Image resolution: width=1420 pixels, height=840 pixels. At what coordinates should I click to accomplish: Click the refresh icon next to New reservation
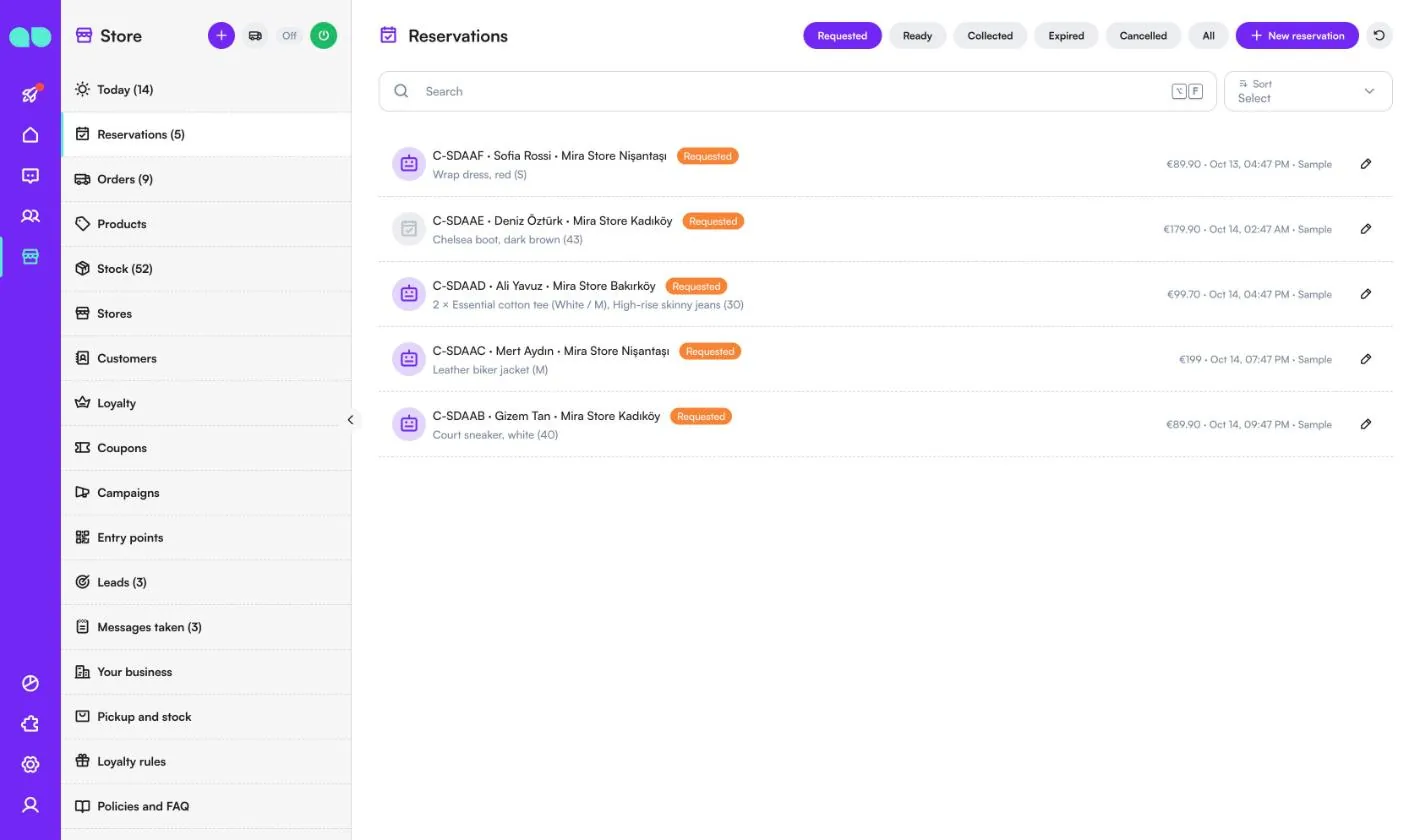click(x=1379, y=35)
